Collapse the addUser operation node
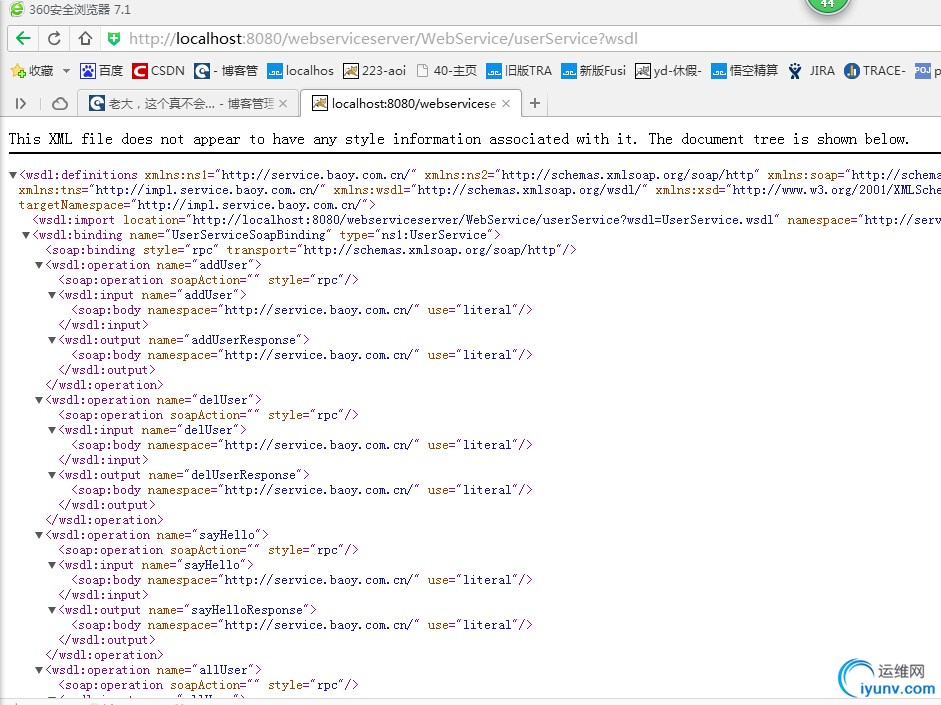941x705 pixels. click(x=39, y=265)
